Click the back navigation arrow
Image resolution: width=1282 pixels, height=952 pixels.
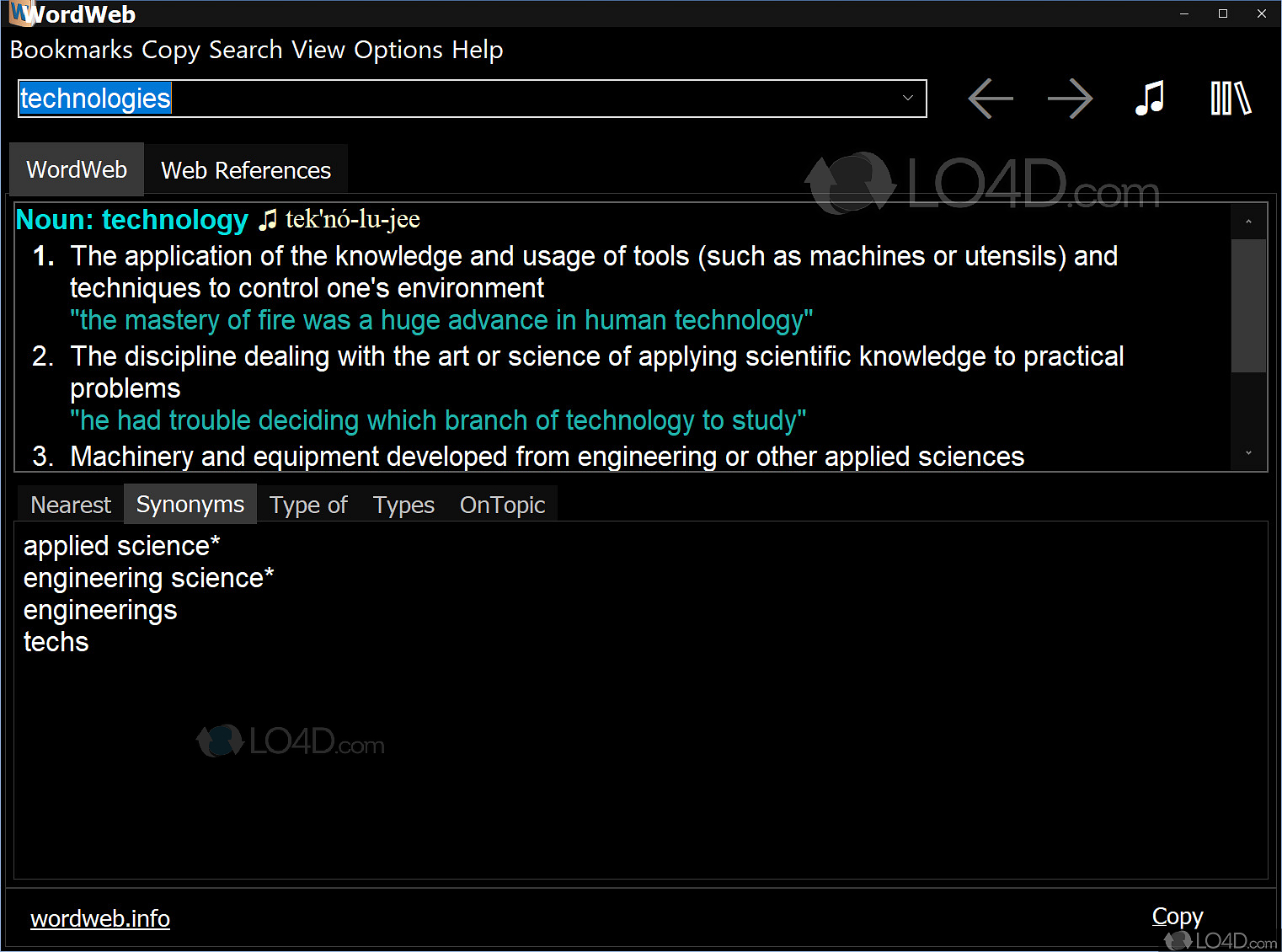[990, 99]
